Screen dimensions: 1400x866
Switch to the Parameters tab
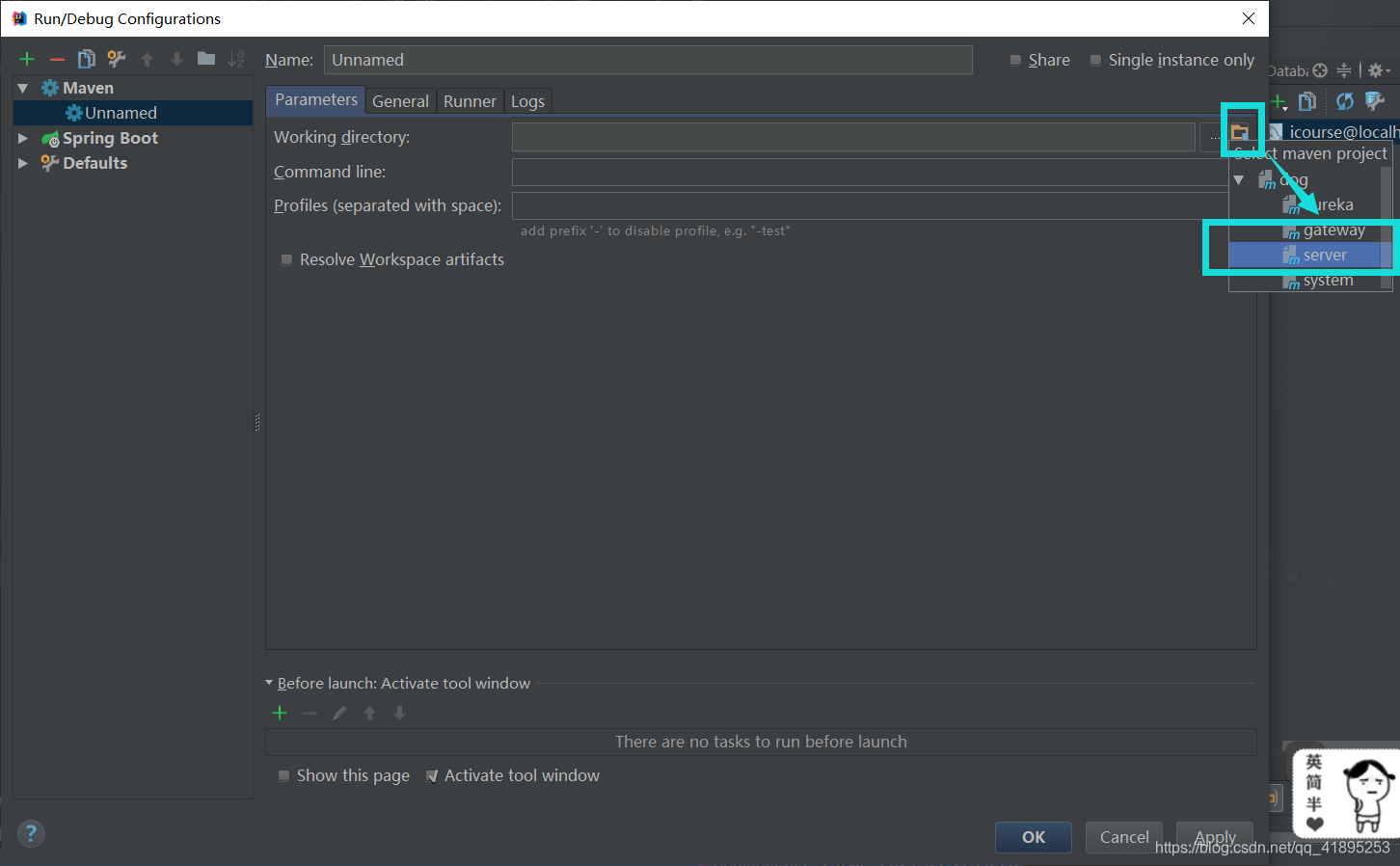316,99
